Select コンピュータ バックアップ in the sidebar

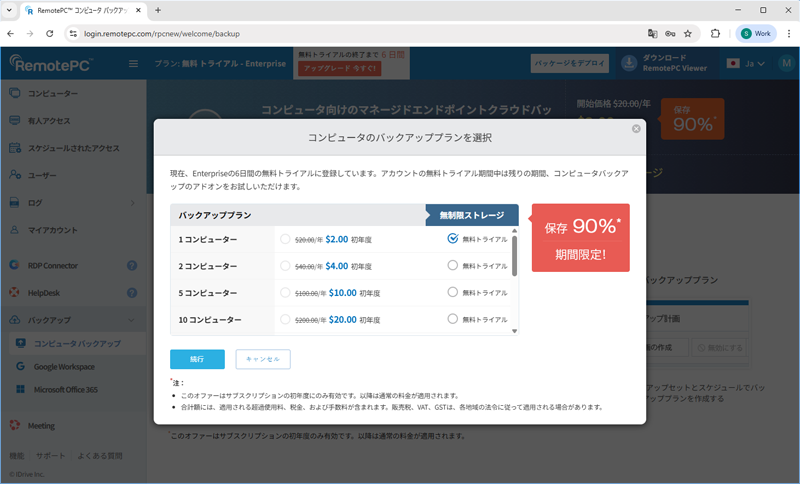[x=78, y=343]
